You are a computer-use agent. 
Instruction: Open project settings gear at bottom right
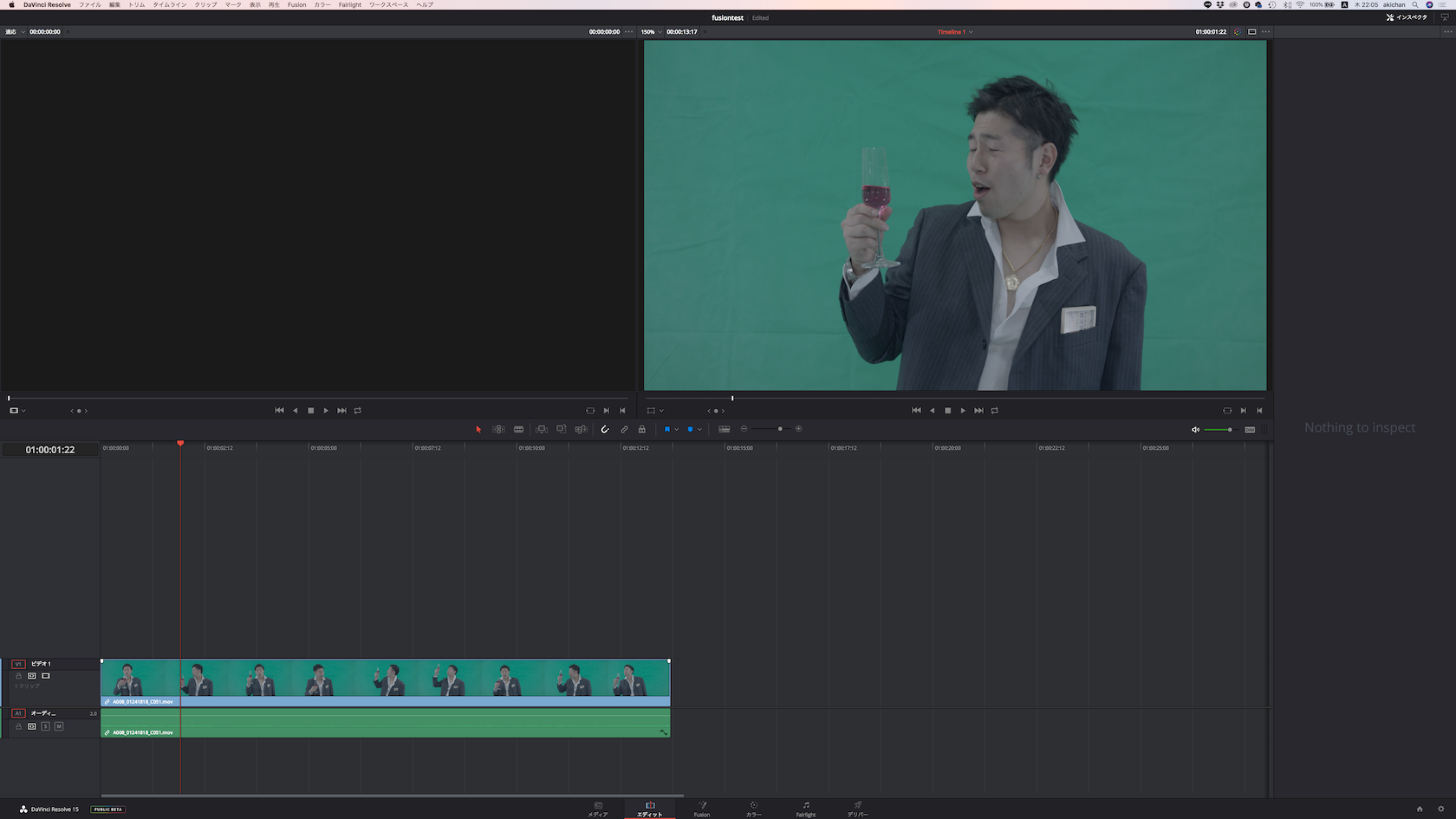[x=1441, y=809]
